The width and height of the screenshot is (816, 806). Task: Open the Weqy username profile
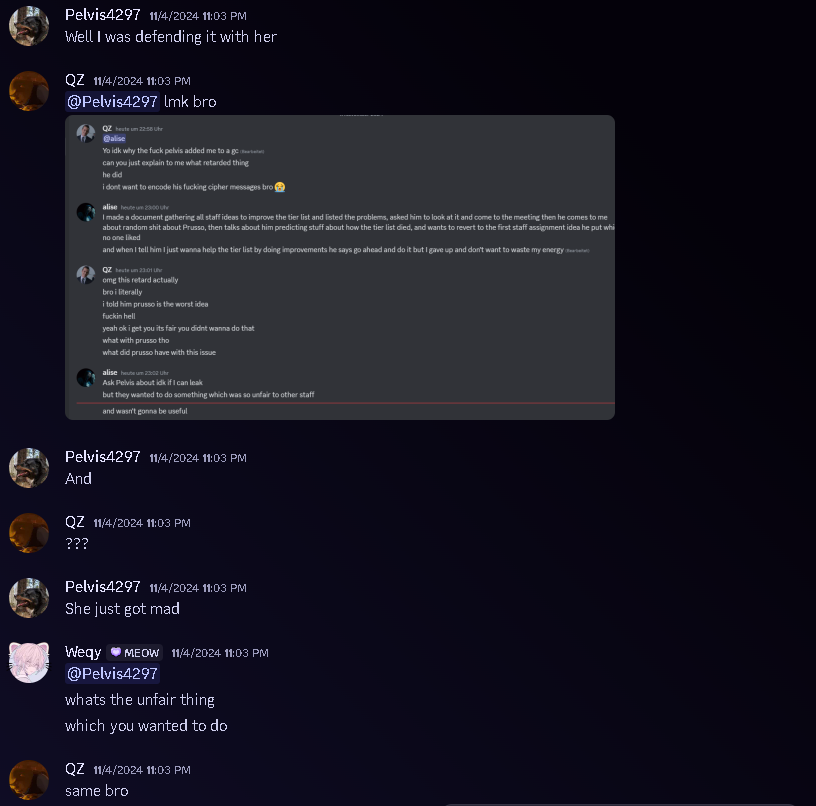point(83,652)
